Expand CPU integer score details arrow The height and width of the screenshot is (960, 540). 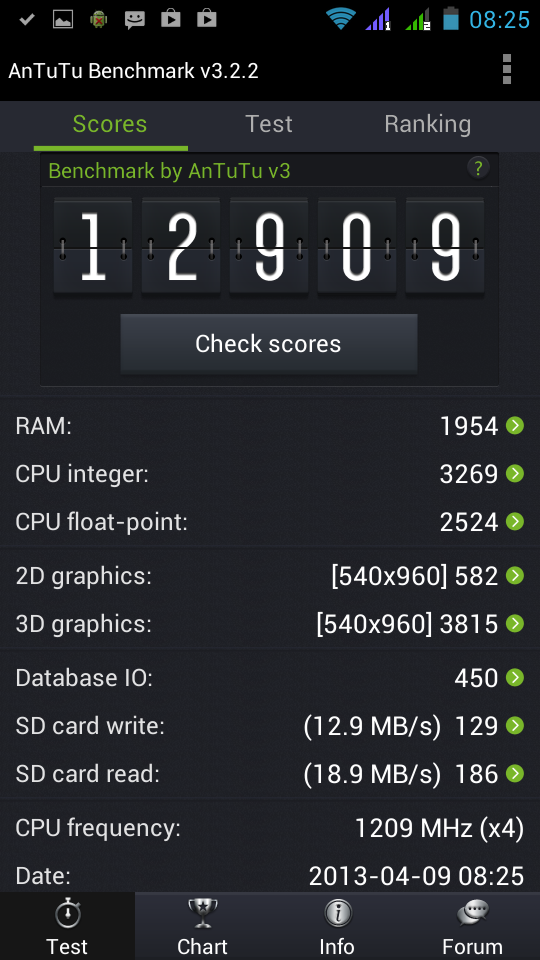[515, 473]
